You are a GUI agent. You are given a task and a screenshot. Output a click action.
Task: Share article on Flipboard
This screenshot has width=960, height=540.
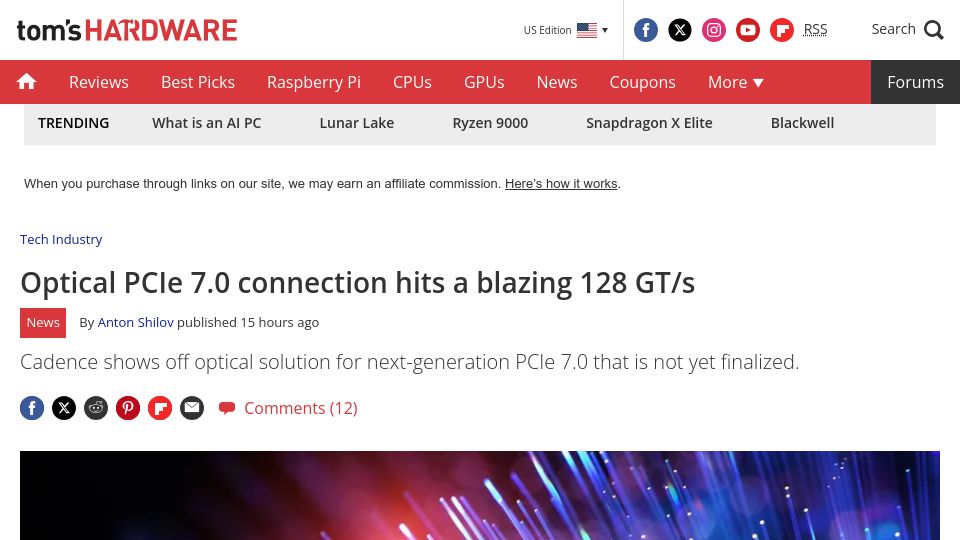click(160, 408)
